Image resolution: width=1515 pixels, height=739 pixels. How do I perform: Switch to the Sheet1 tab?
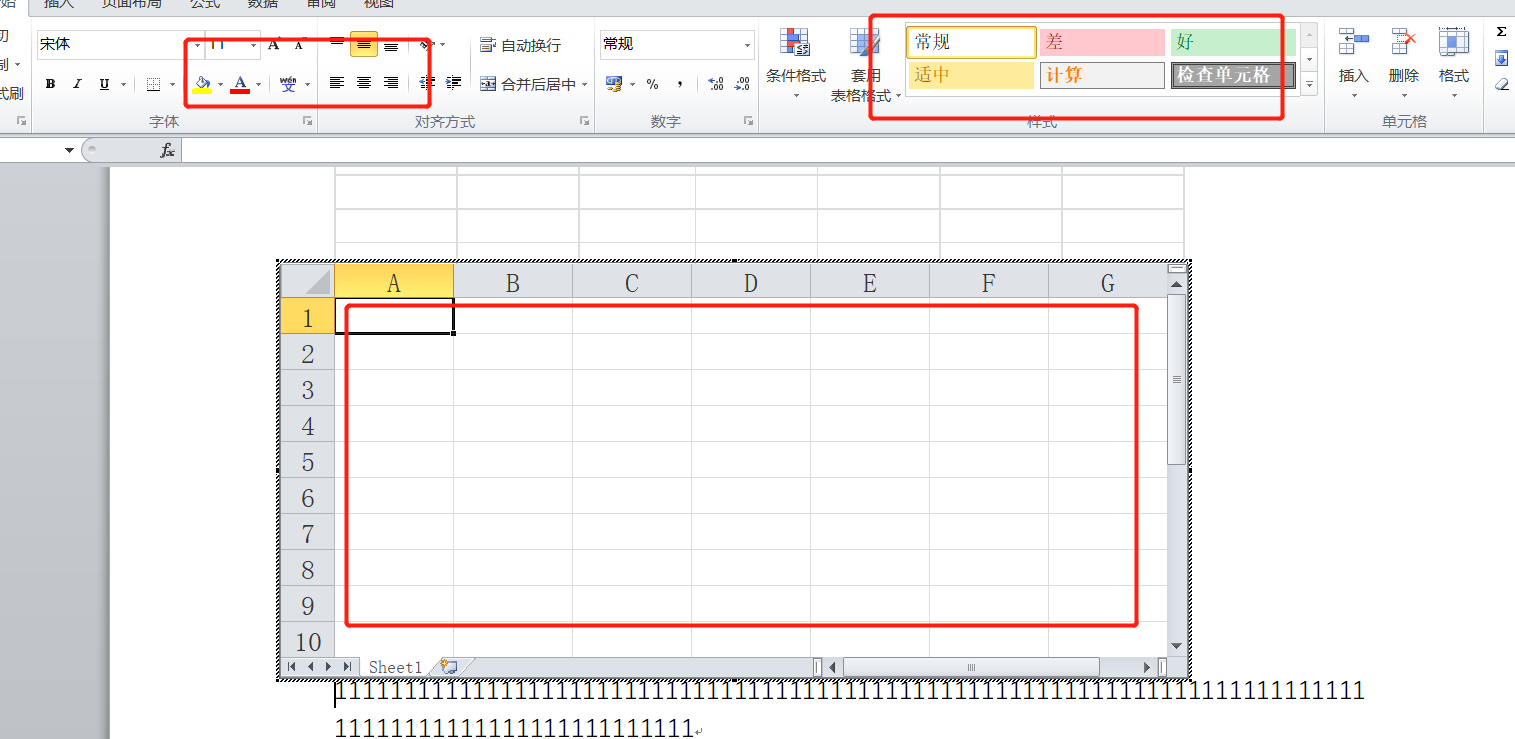[x=395, y=667]
